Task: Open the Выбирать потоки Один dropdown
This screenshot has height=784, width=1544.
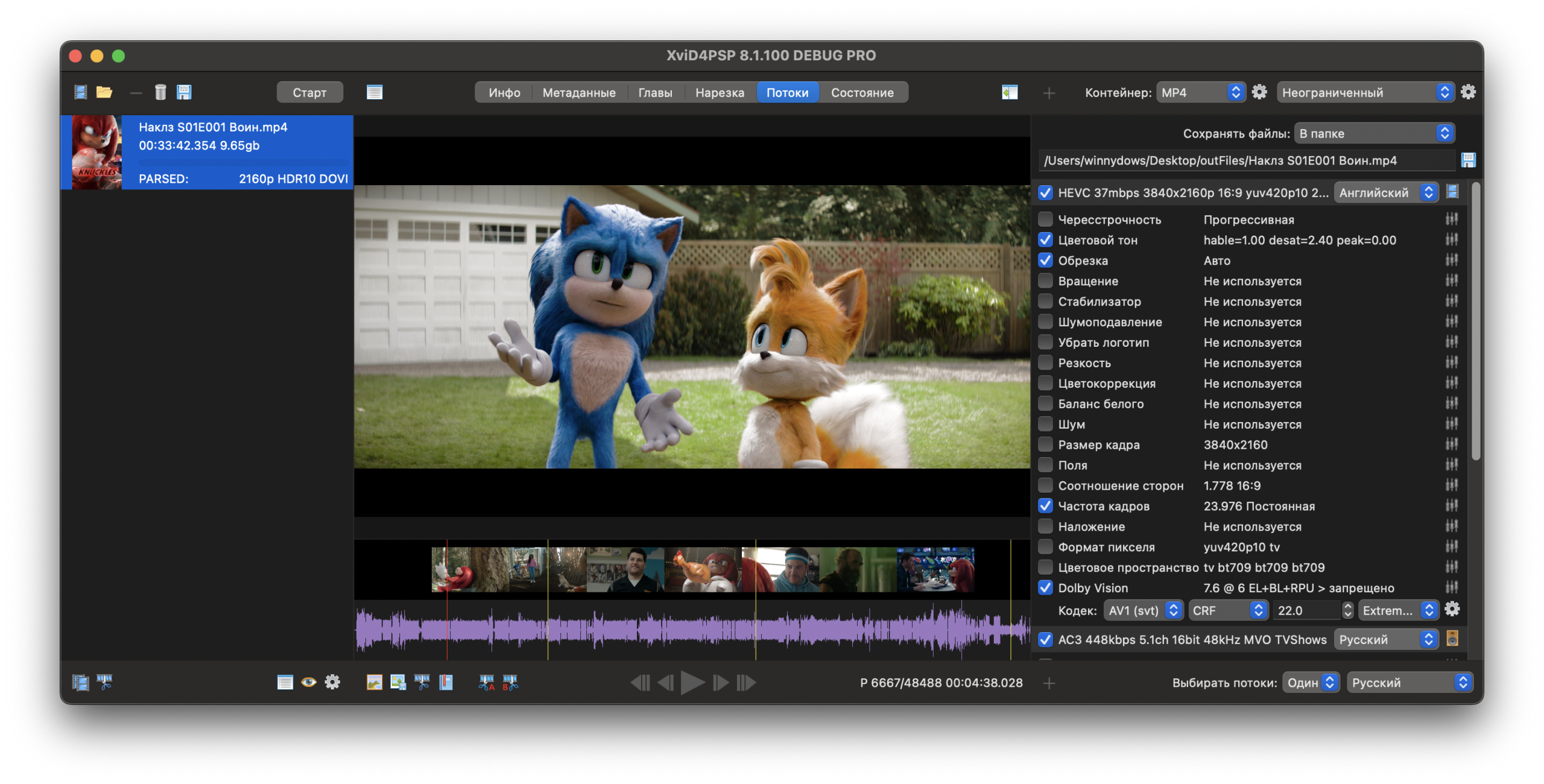Action: [1311, 682]
